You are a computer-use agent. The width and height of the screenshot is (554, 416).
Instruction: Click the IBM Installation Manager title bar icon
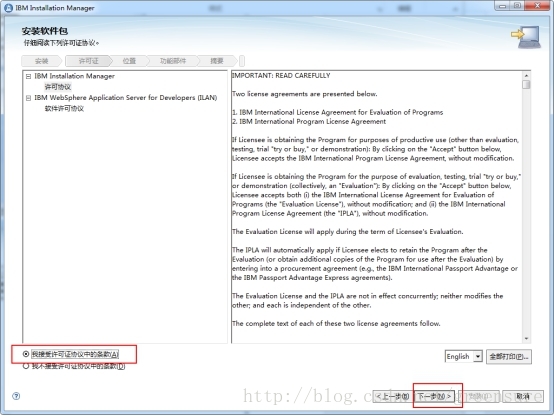pyautogui.click(x=8, y=8)
